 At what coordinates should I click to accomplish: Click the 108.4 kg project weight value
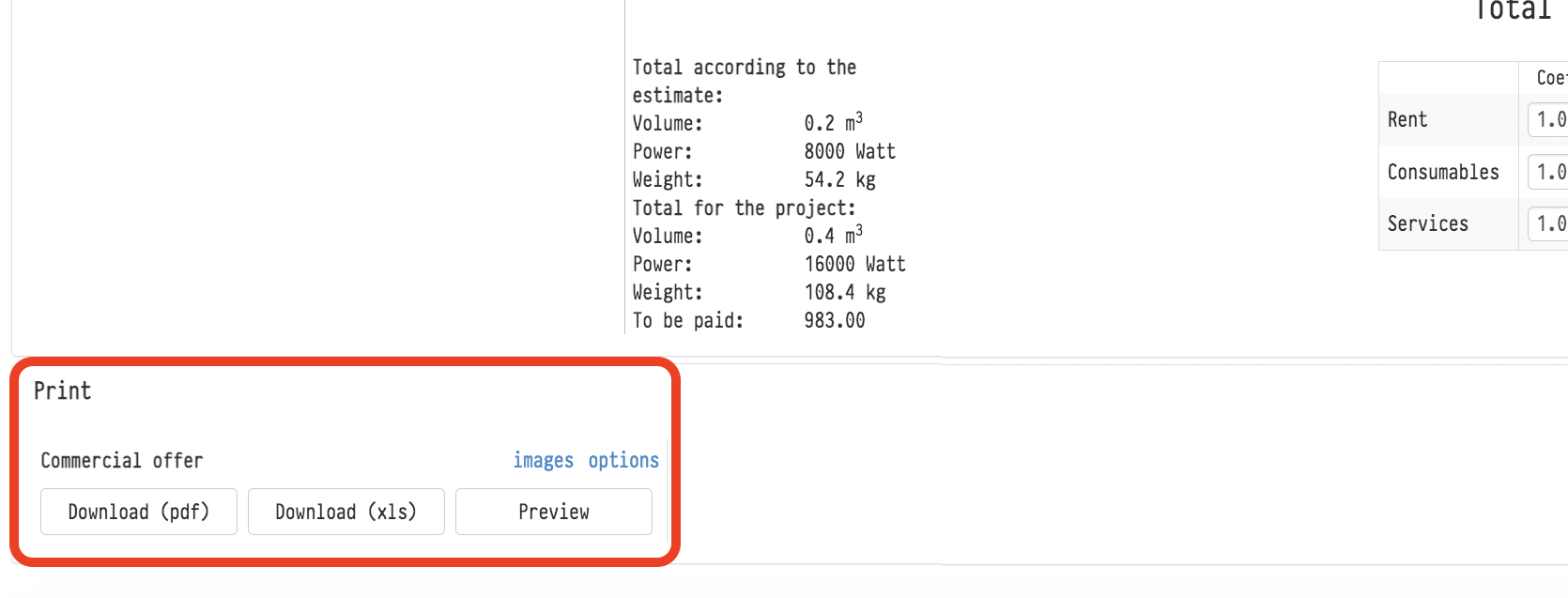point(845,292)
